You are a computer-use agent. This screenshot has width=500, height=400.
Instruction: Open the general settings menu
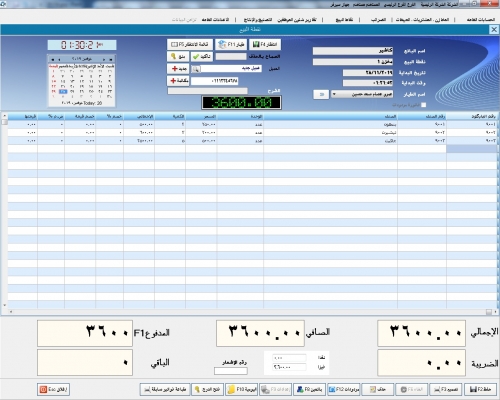[x=215, y=20]
